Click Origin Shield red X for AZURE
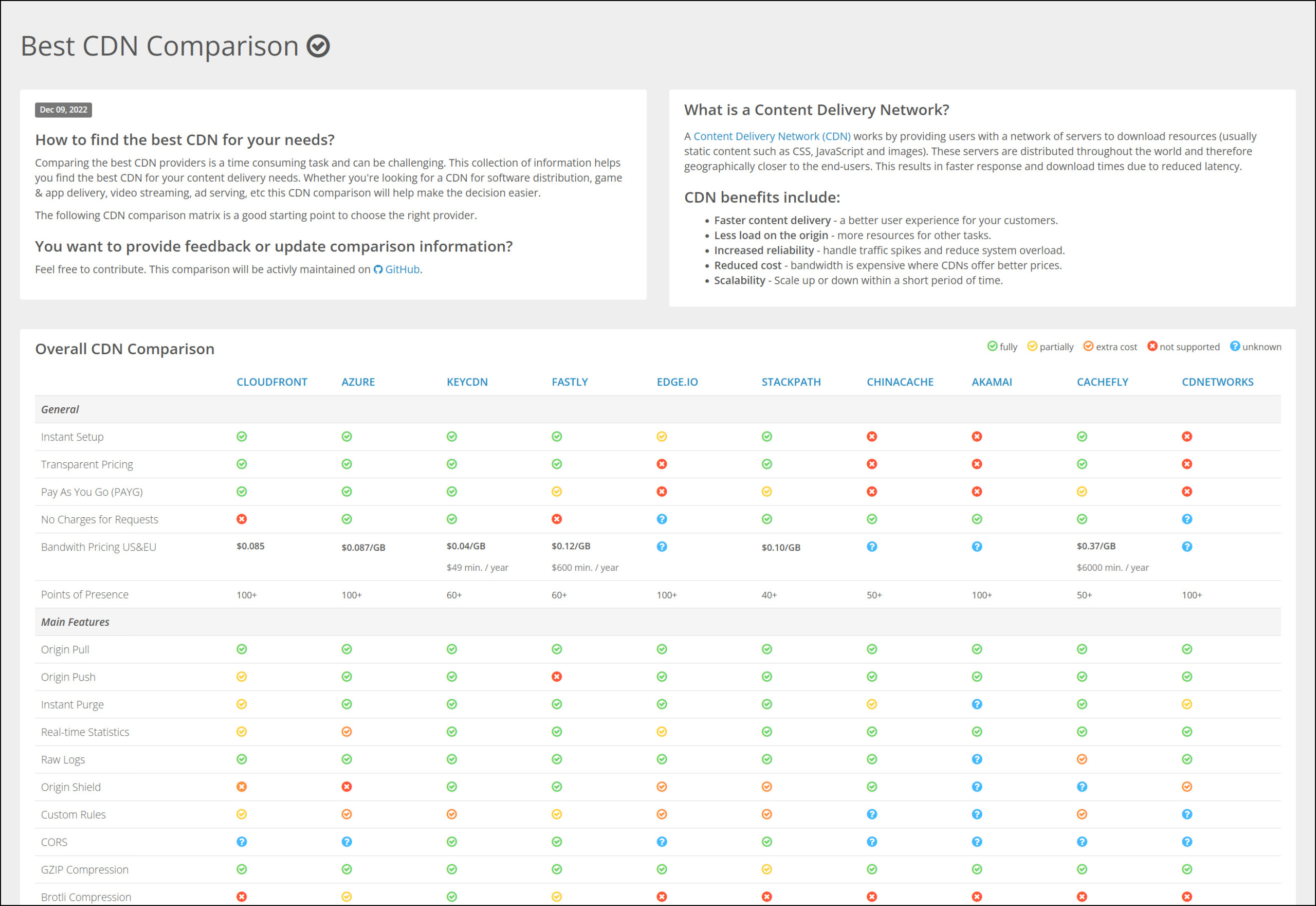Viewport: 1316px width, 906px height. (346, 787)
